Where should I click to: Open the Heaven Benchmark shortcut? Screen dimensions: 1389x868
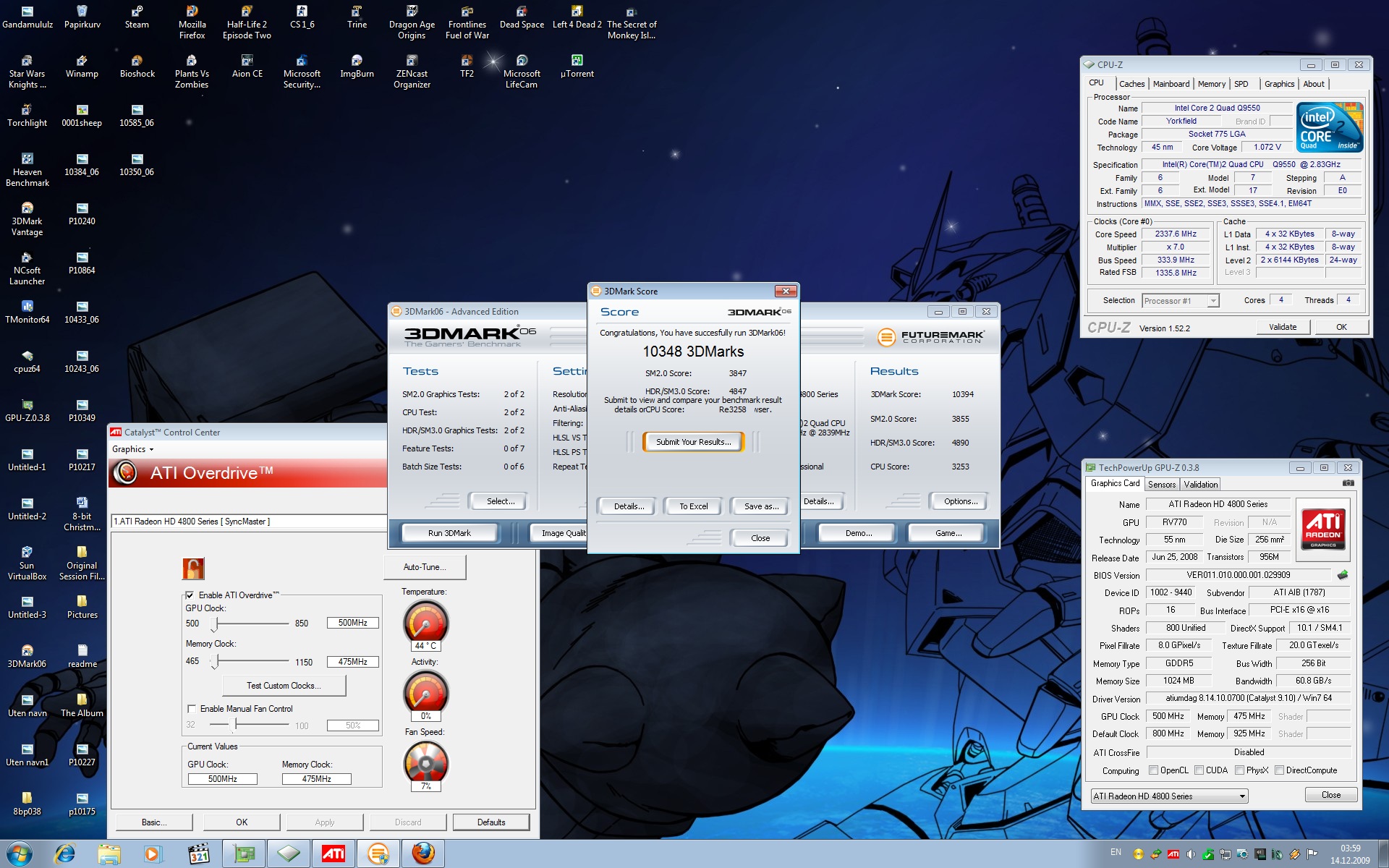pos(27,170)
